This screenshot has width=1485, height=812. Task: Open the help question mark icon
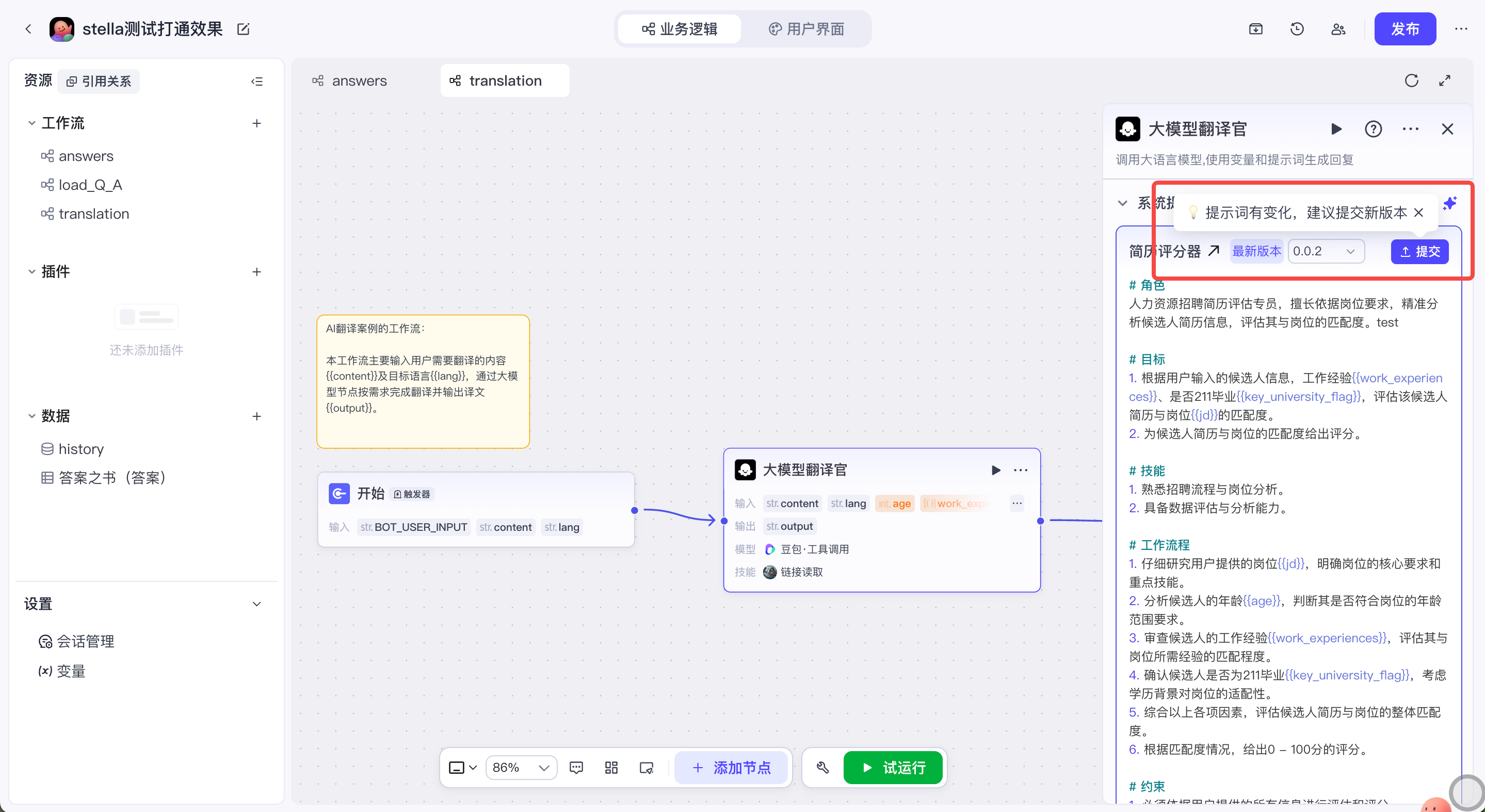(1373, 129)
